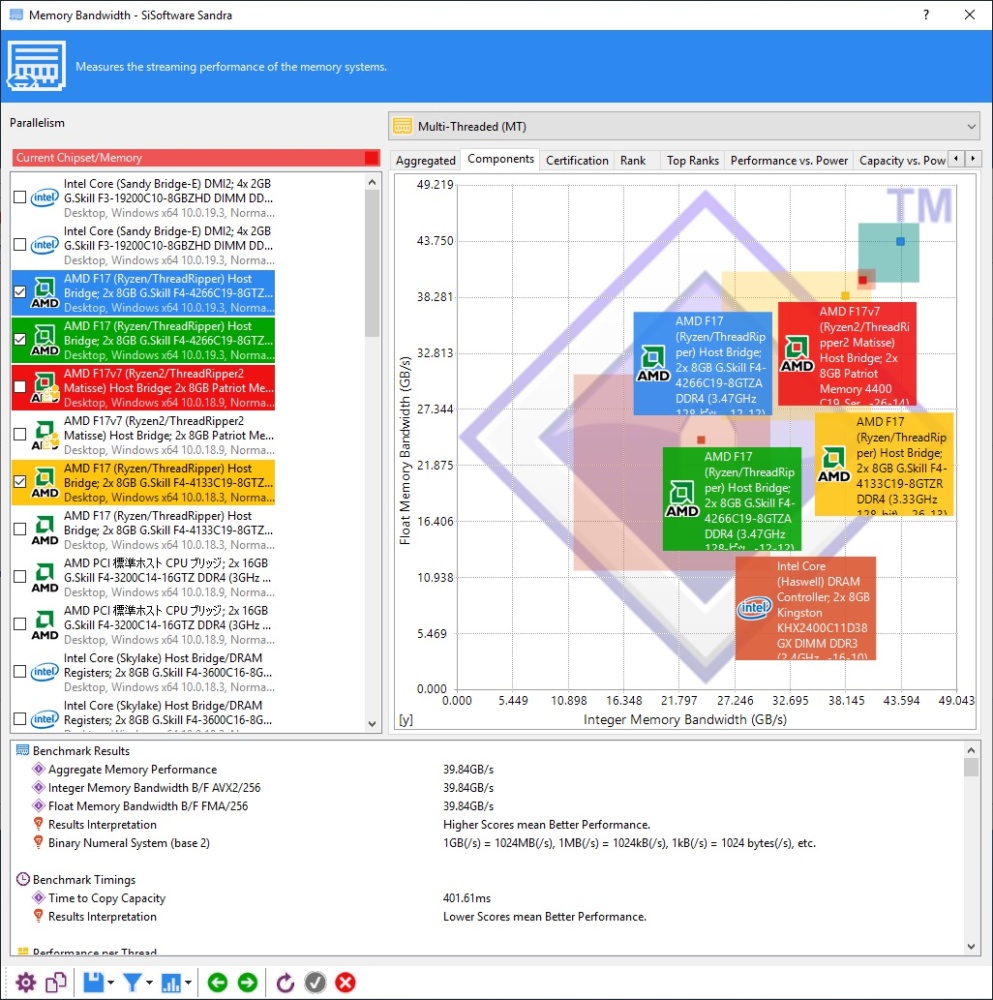Check the upper AMD PCI 2x 16GB row

coord(20,577)
